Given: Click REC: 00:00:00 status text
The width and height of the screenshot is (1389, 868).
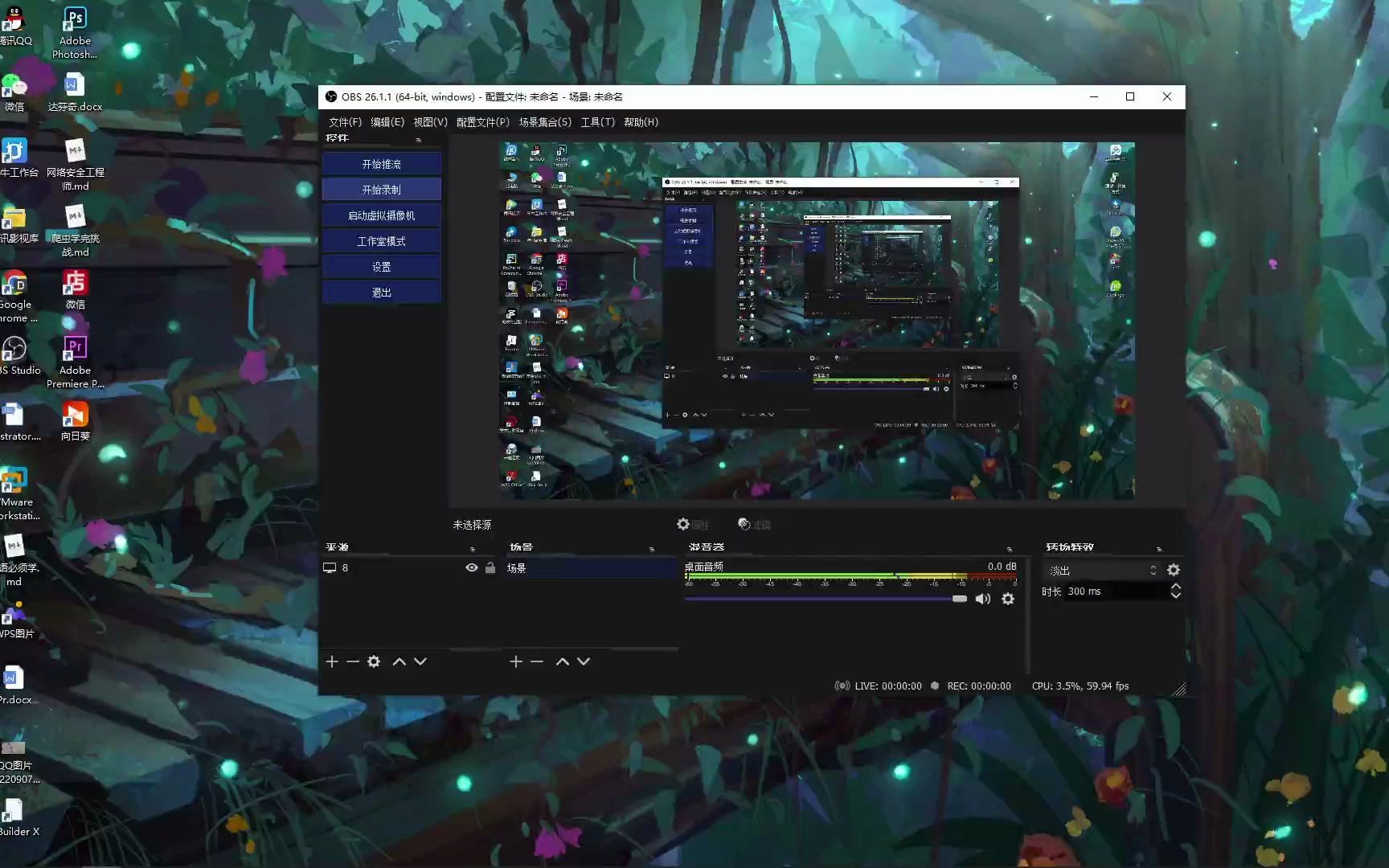Looking at the screenshot, I should pyautogui.click(x=978, y=686).
